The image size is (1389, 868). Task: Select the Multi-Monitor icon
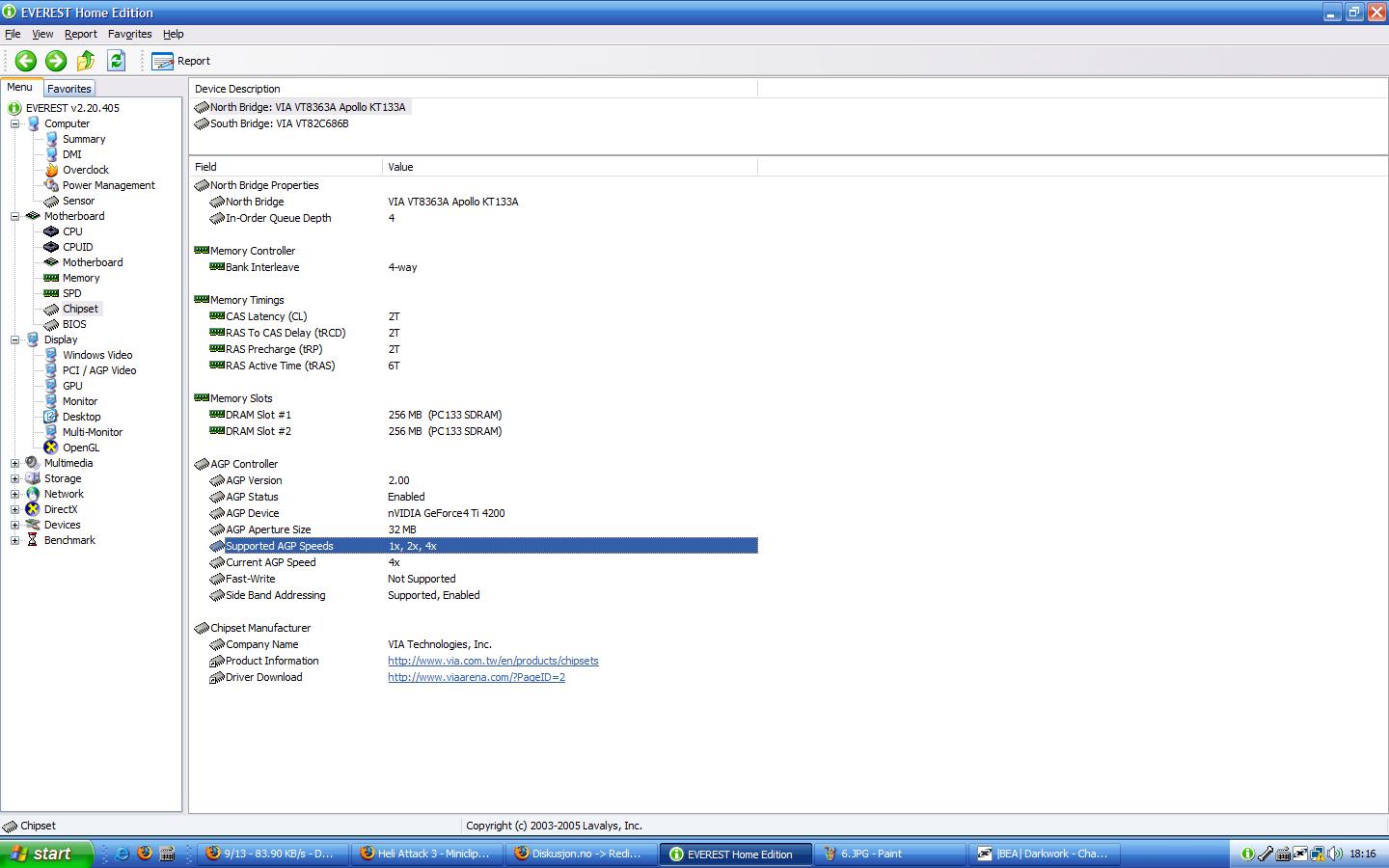[x=51, y=432]
